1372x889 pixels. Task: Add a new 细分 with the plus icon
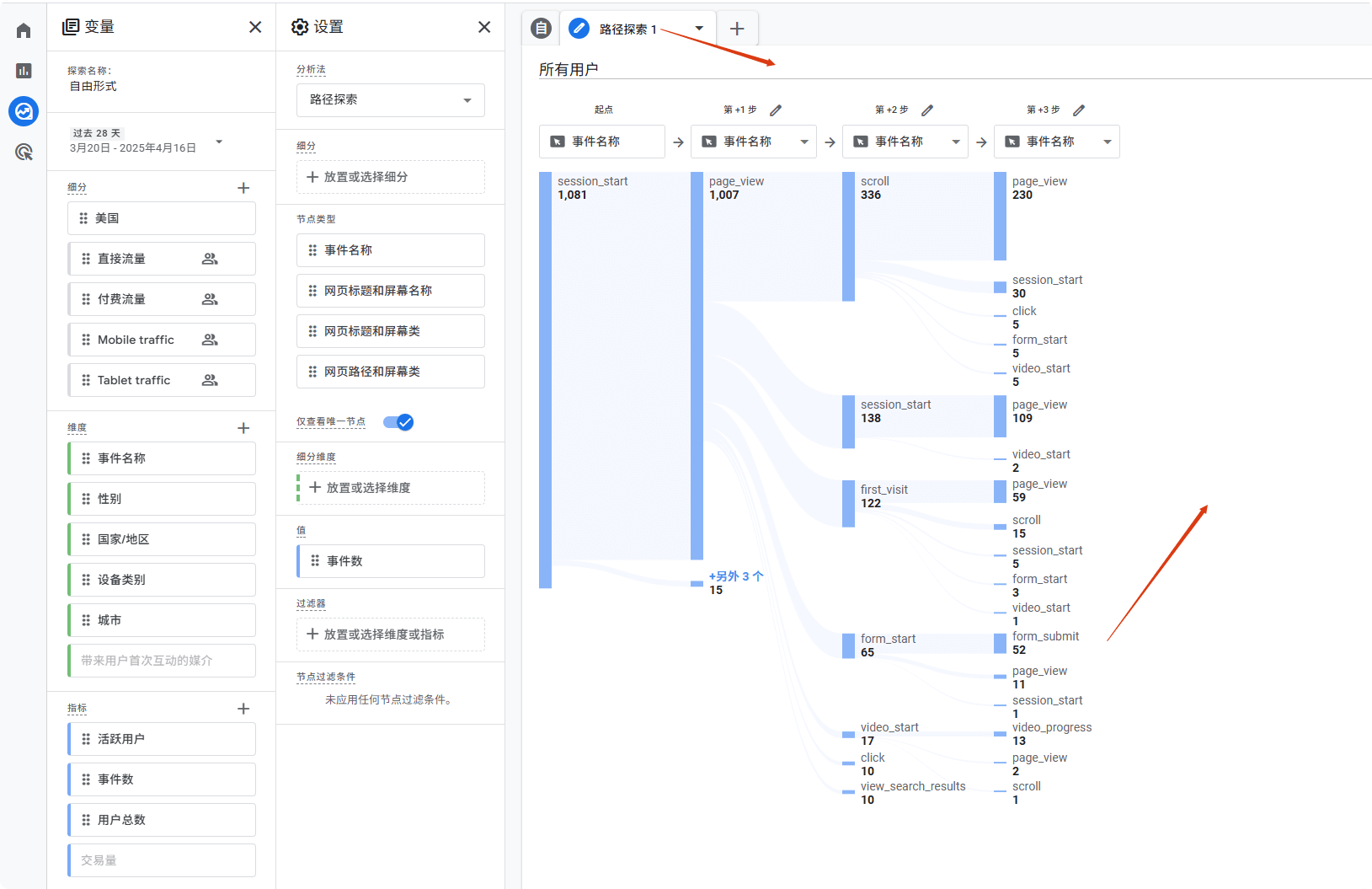click(243, 188)
